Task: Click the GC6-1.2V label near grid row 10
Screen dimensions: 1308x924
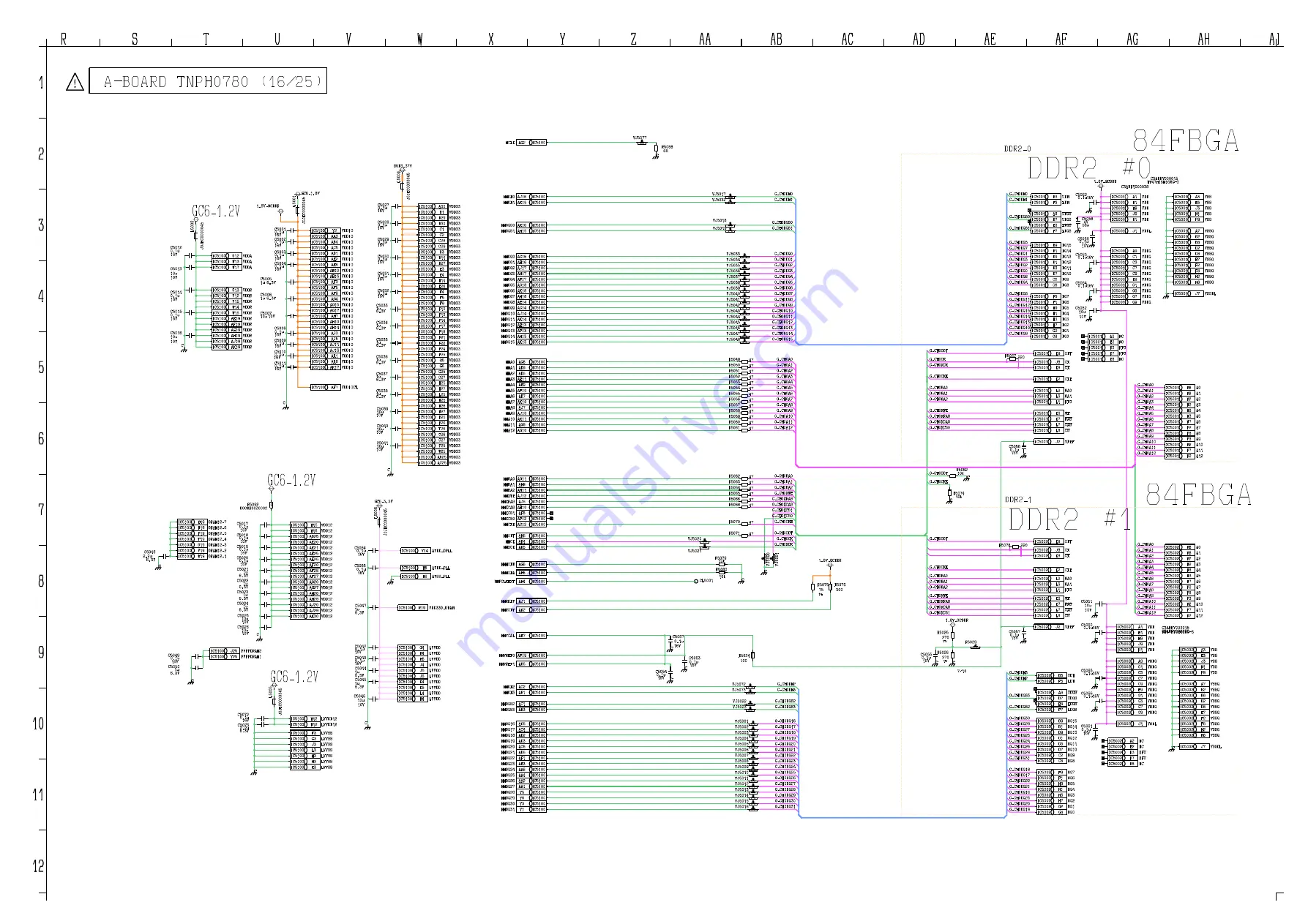Action: pos(294,676)
